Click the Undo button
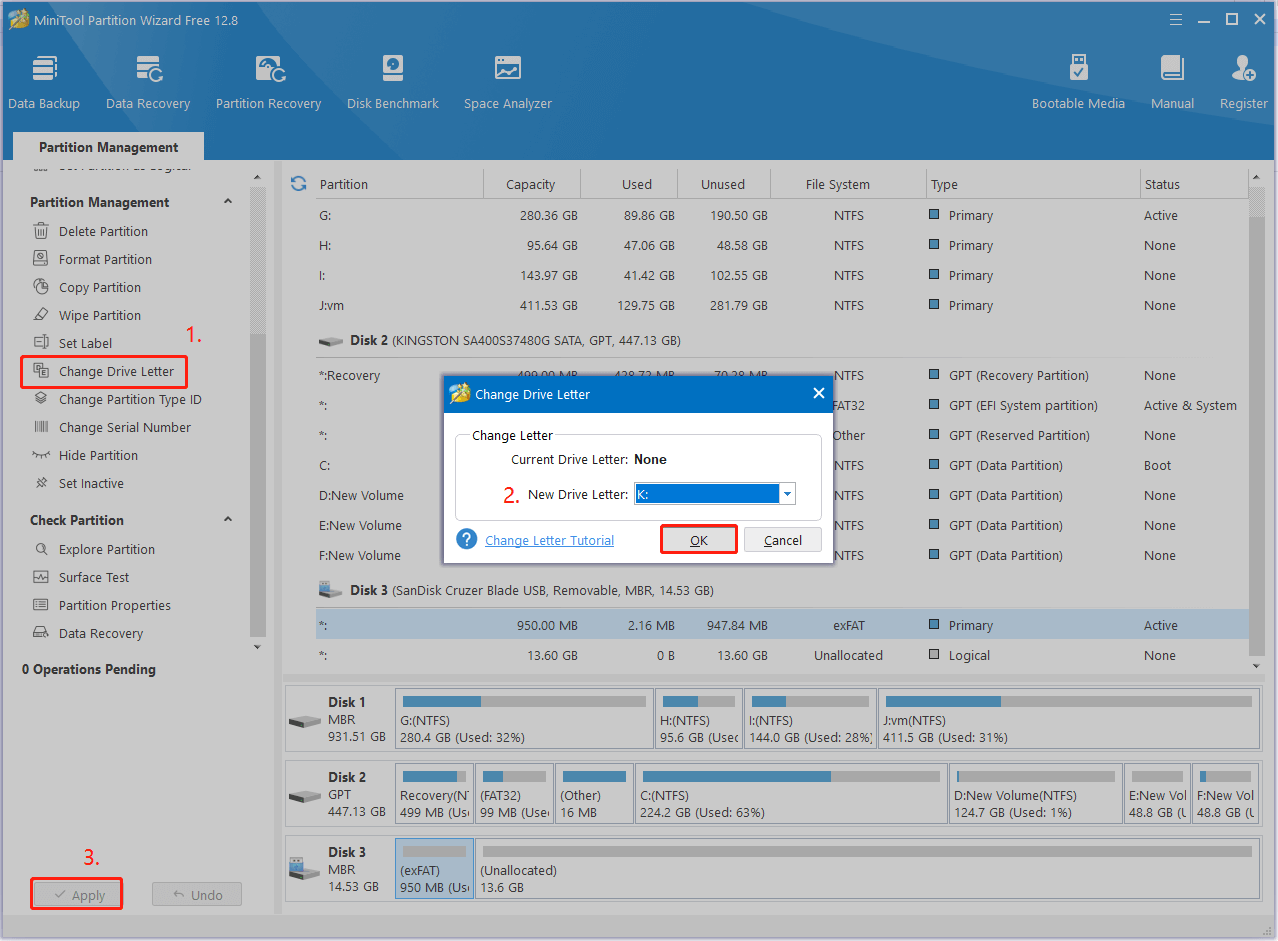The height and width of the screenshot is (941, 1278). pyautogui.click(x=197, y=895)
